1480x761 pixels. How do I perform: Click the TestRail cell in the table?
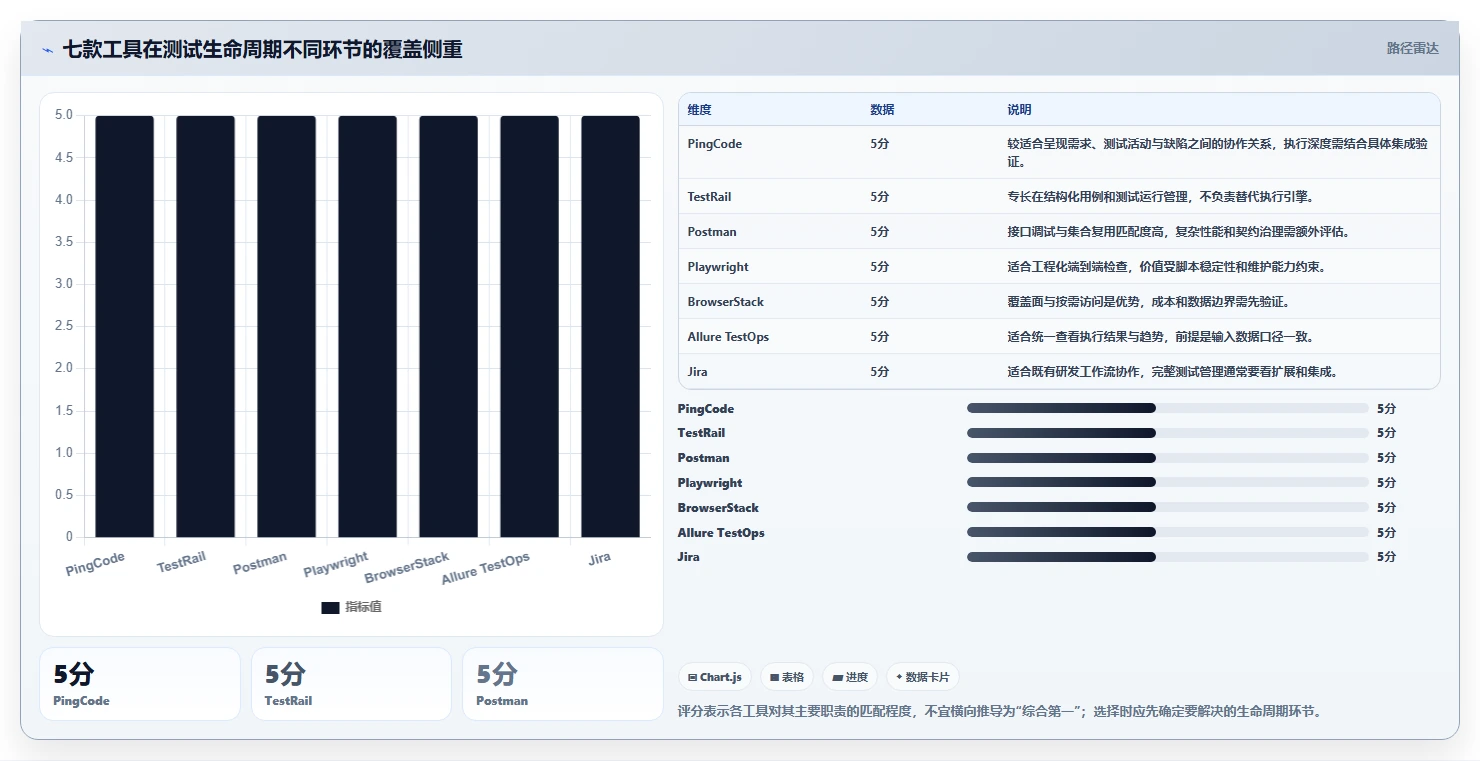[709, 197]
